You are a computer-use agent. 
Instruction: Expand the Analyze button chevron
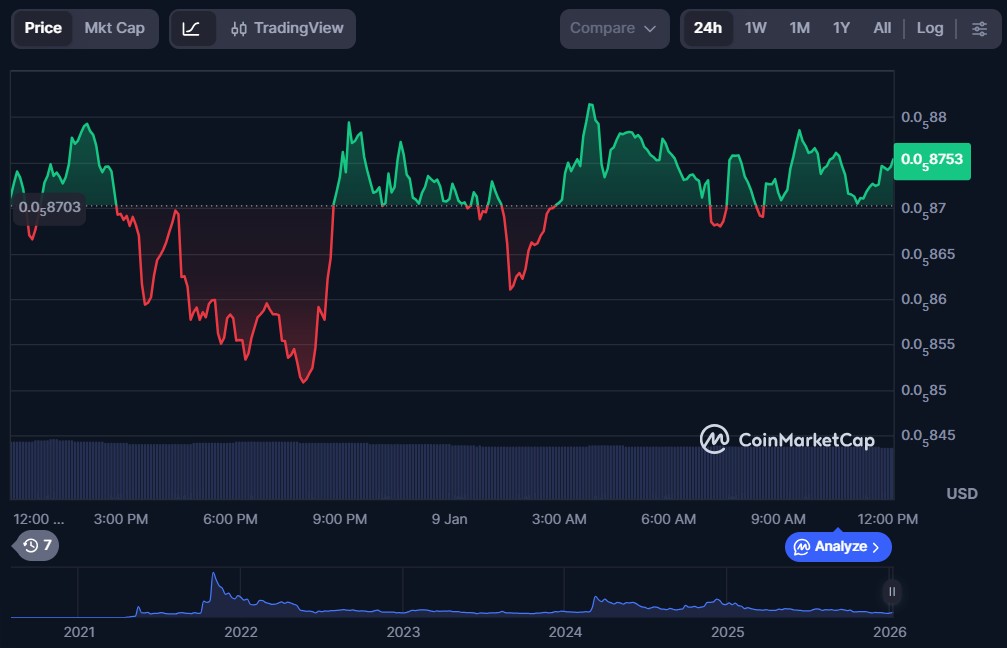click(876, 547)
